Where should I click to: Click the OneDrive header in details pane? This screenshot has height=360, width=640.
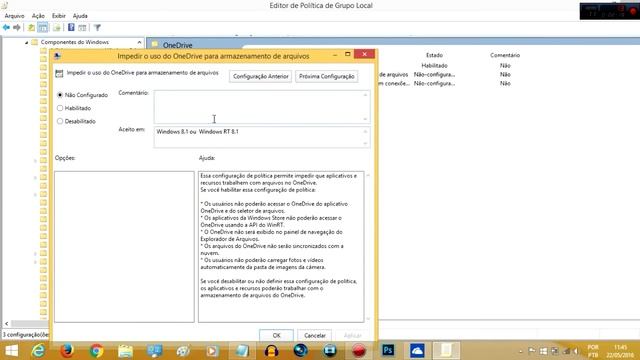click(x=178, y=45)
